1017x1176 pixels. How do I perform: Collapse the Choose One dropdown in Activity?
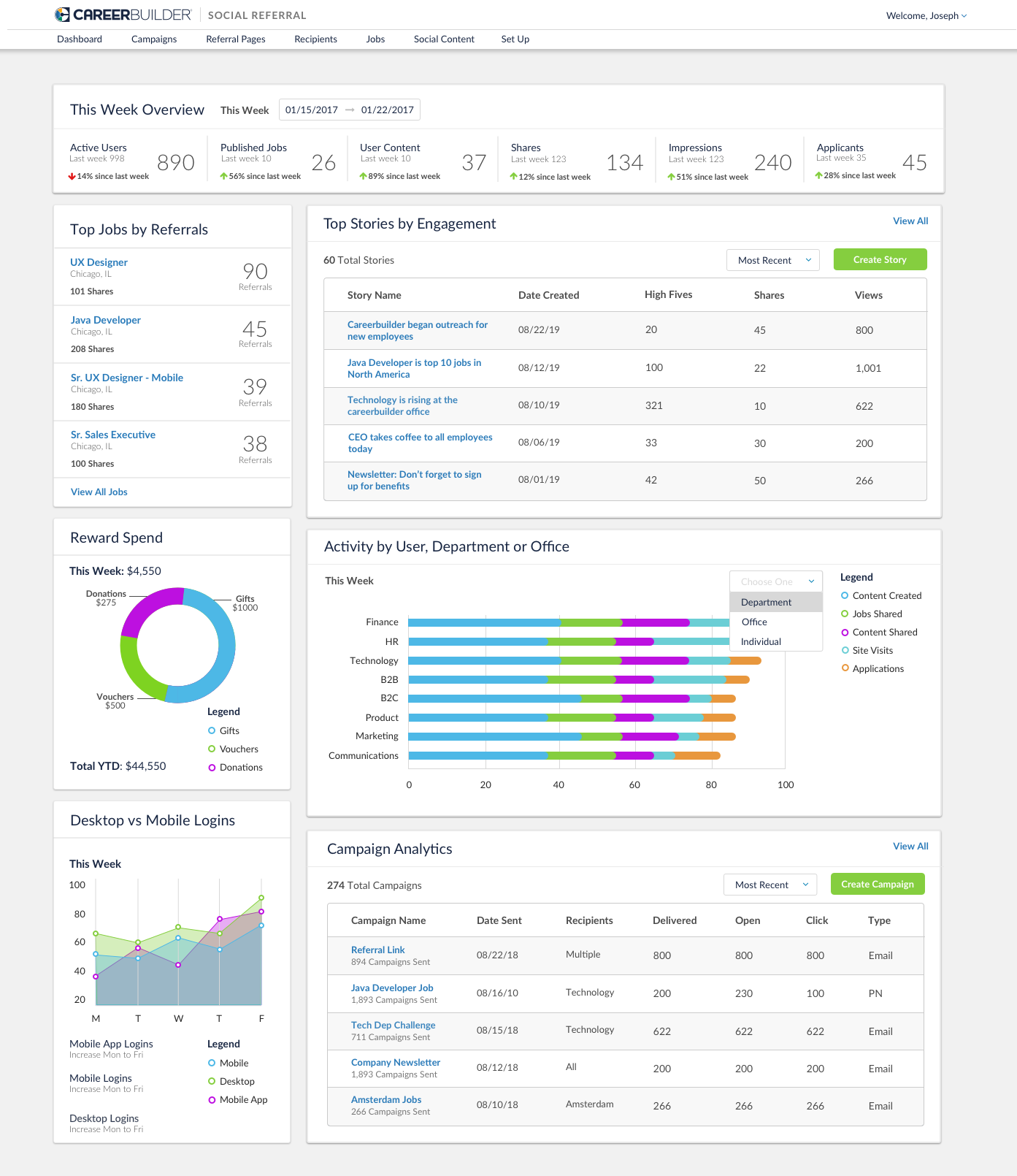pyautogui.click(x=776, y=581)
